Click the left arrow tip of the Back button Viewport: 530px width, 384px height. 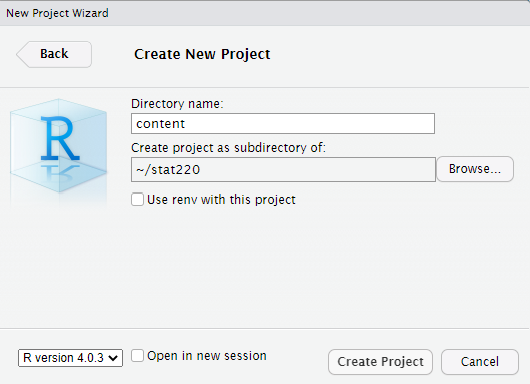coord(21,54)
